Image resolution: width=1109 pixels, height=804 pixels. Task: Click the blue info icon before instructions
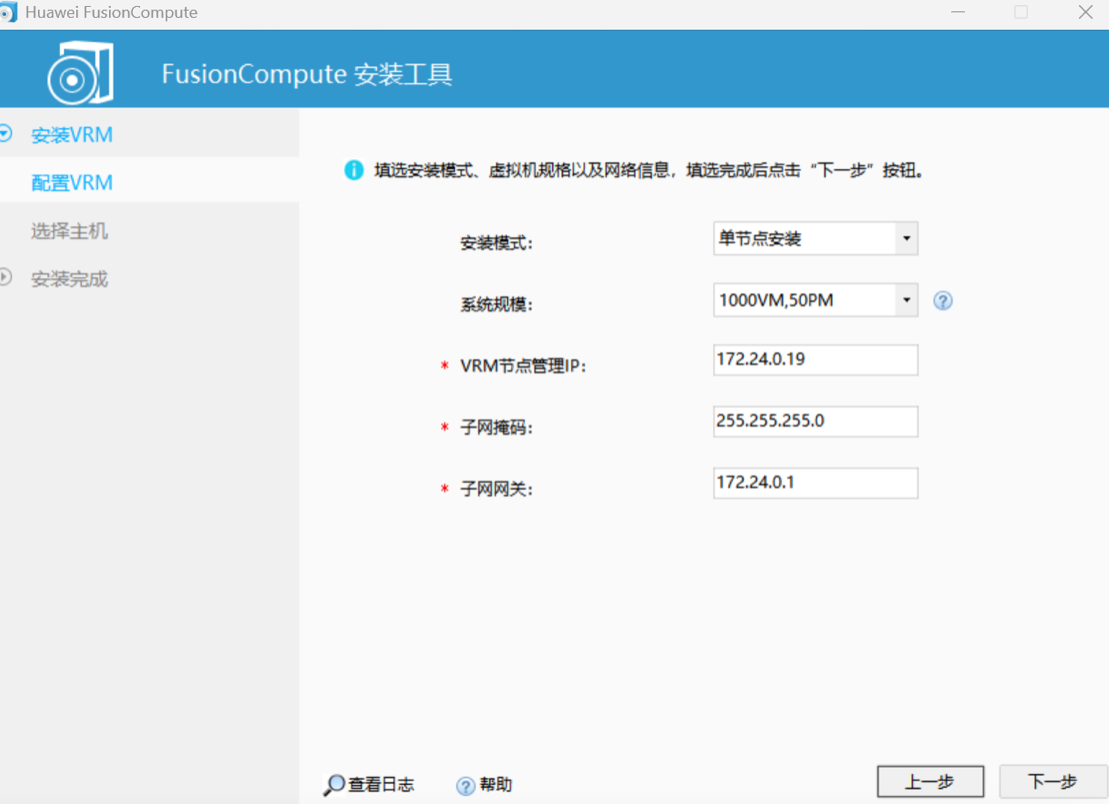tap(354, 170)
